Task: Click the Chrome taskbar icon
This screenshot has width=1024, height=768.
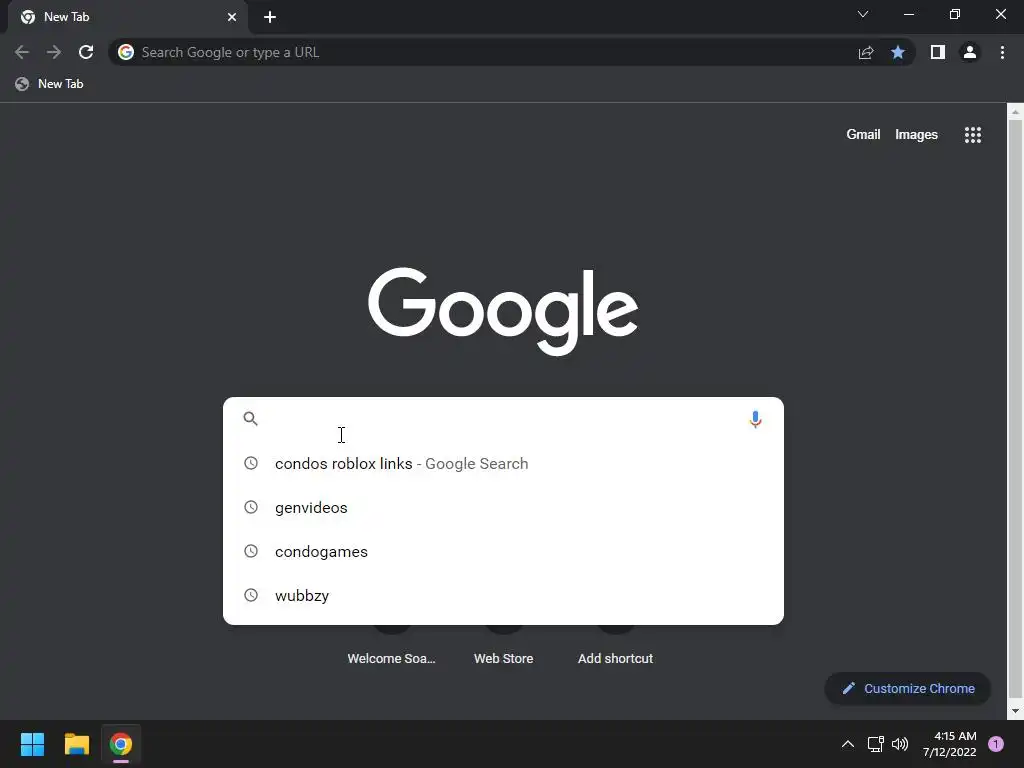Action: 121,744
